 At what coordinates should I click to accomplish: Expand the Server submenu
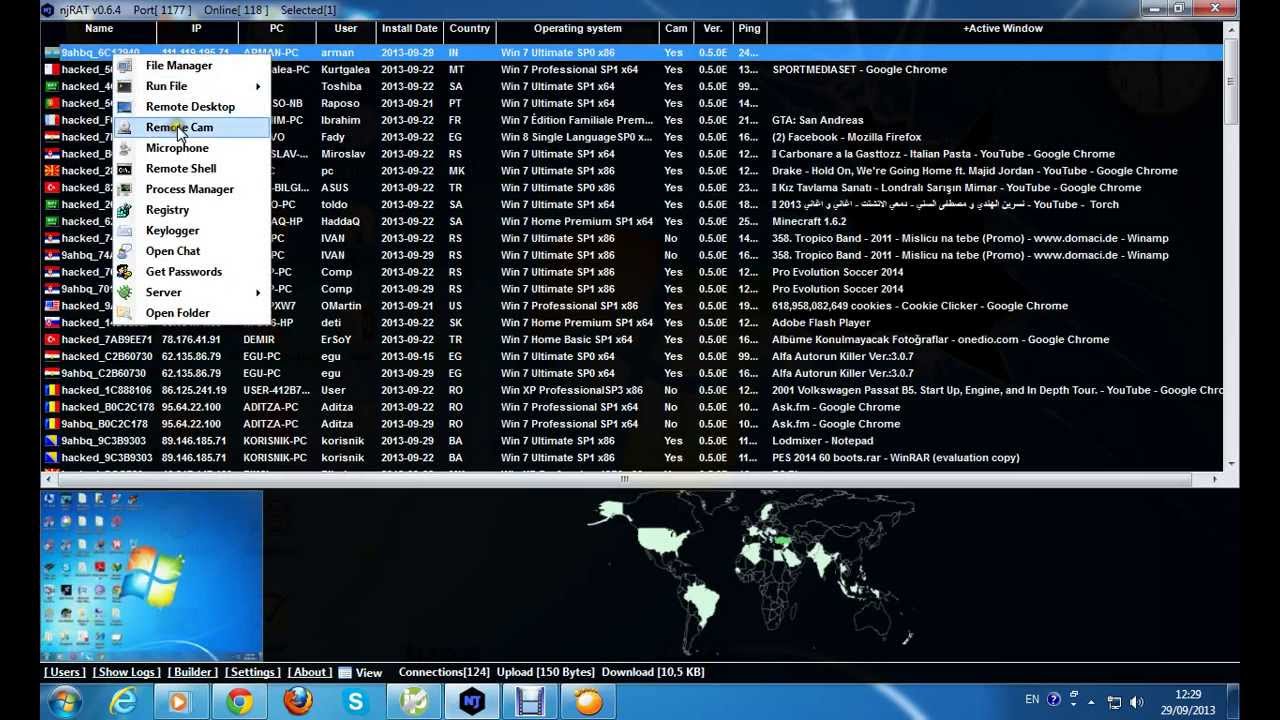[191, 292]
